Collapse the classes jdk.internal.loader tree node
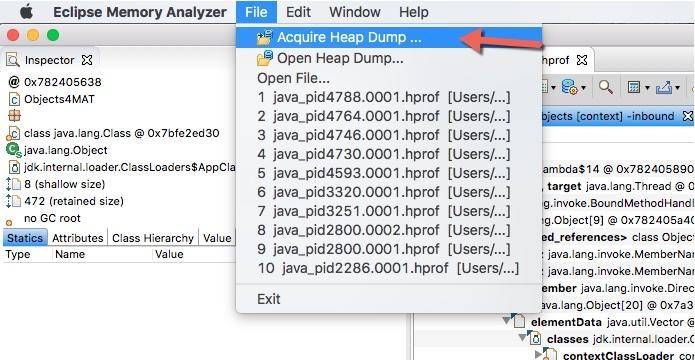Image resolution: width=695 pixels, height=360 pixels. (524, 337)
